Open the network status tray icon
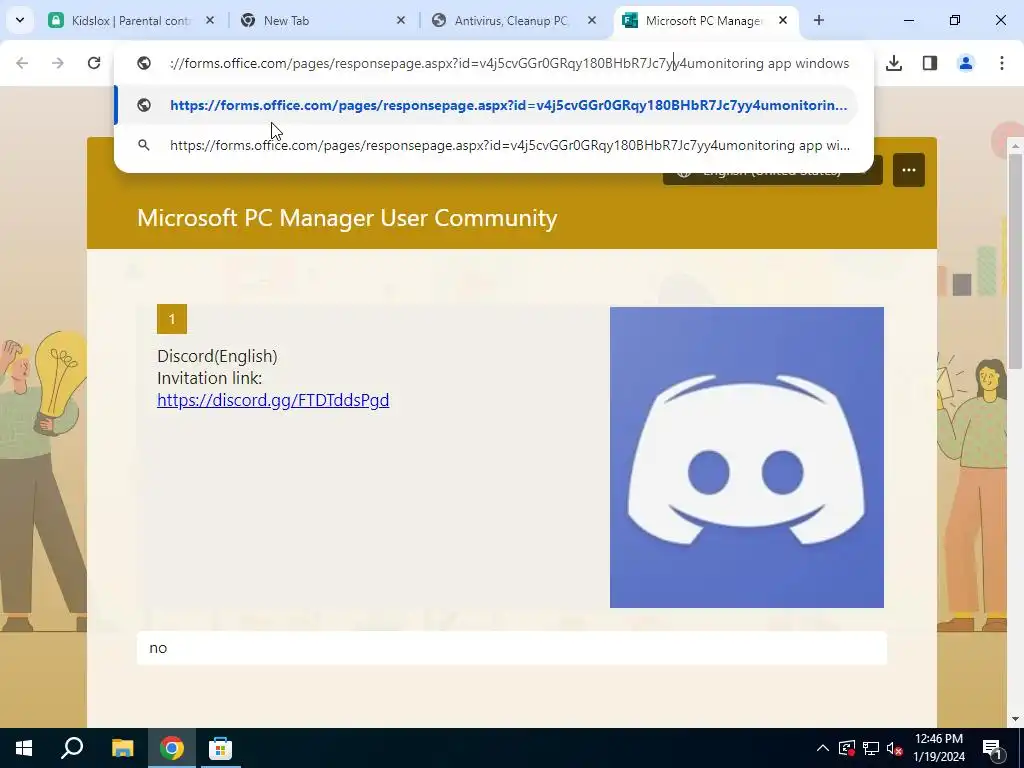The image size is (1024, 768). click(x=871, y=748)
